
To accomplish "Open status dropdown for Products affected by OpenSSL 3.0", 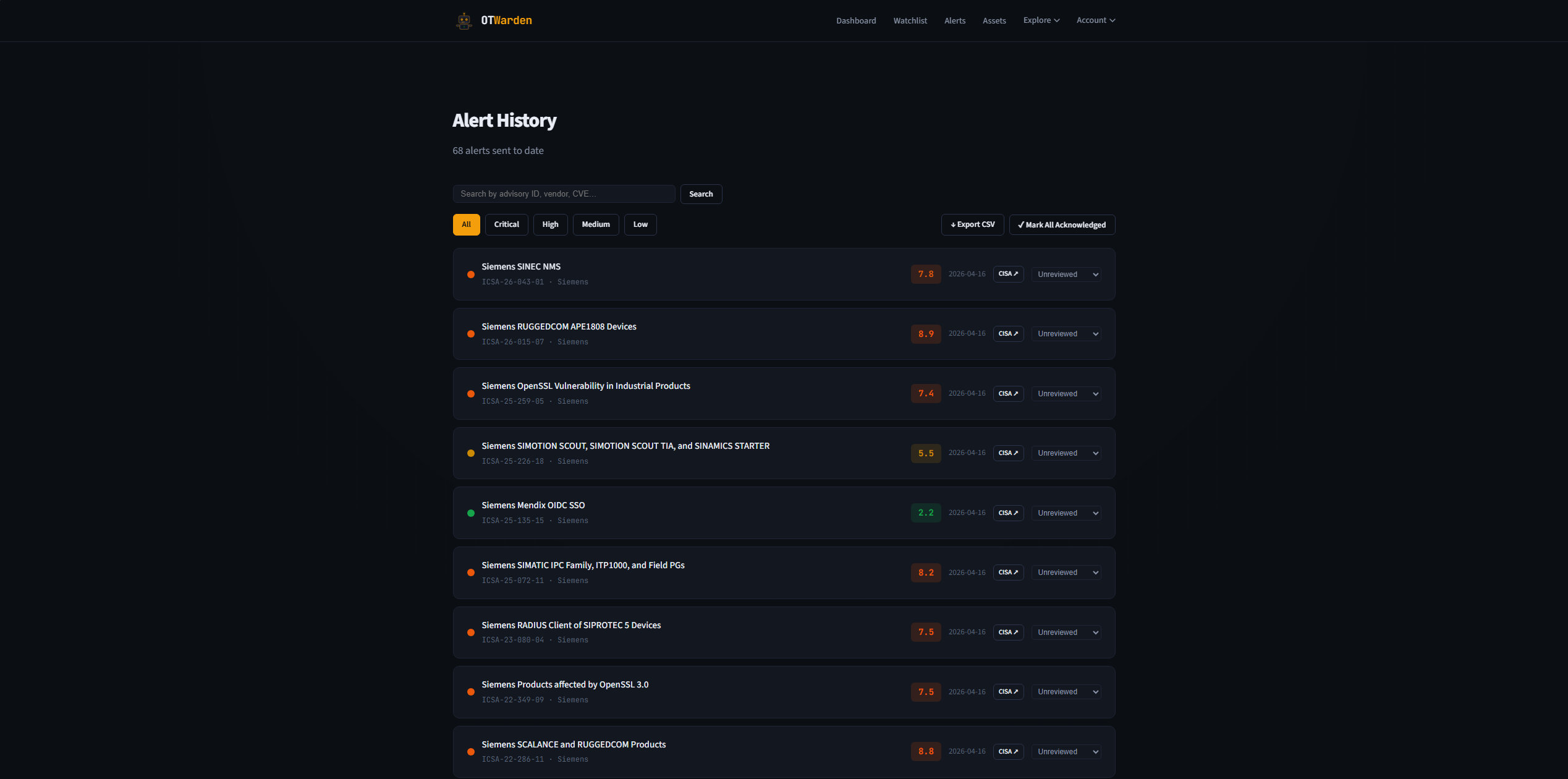I will [1066, 692].
